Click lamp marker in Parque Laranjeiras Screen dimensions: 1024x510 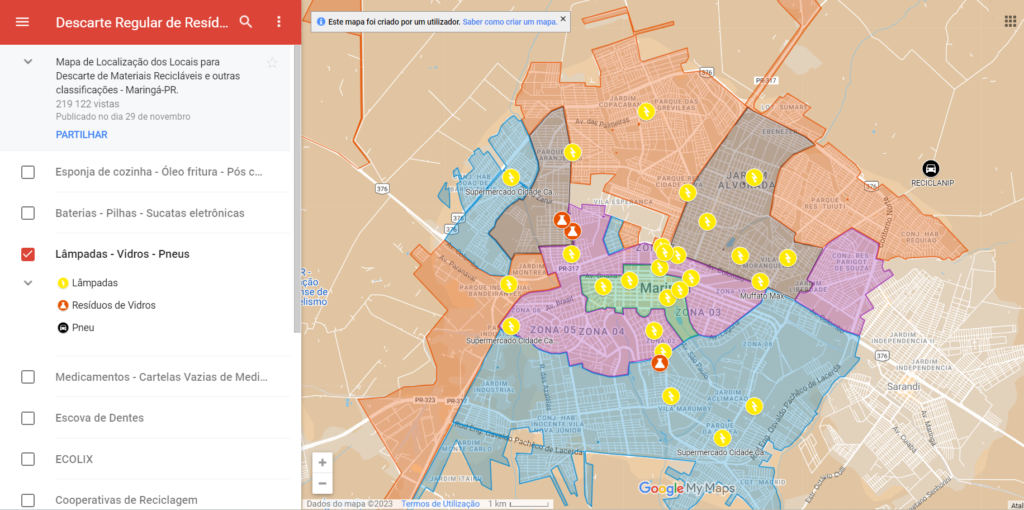click(x=573, y=152)
